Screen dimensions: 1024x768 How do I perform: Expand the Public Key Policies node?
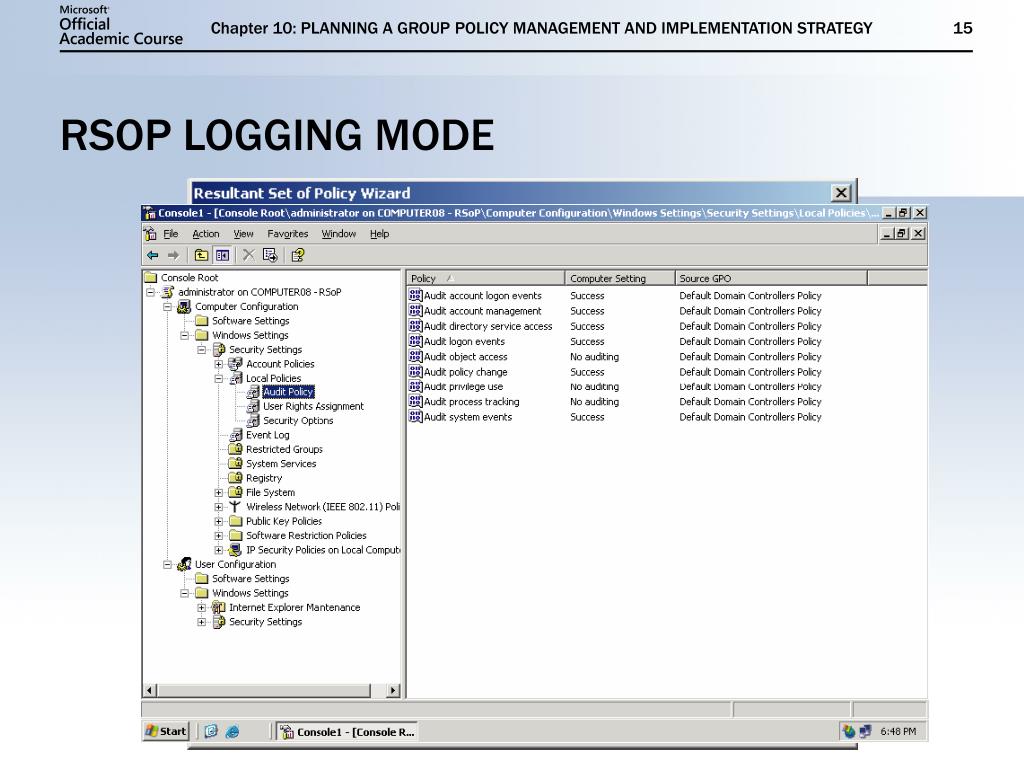click(x=219, y=521)
